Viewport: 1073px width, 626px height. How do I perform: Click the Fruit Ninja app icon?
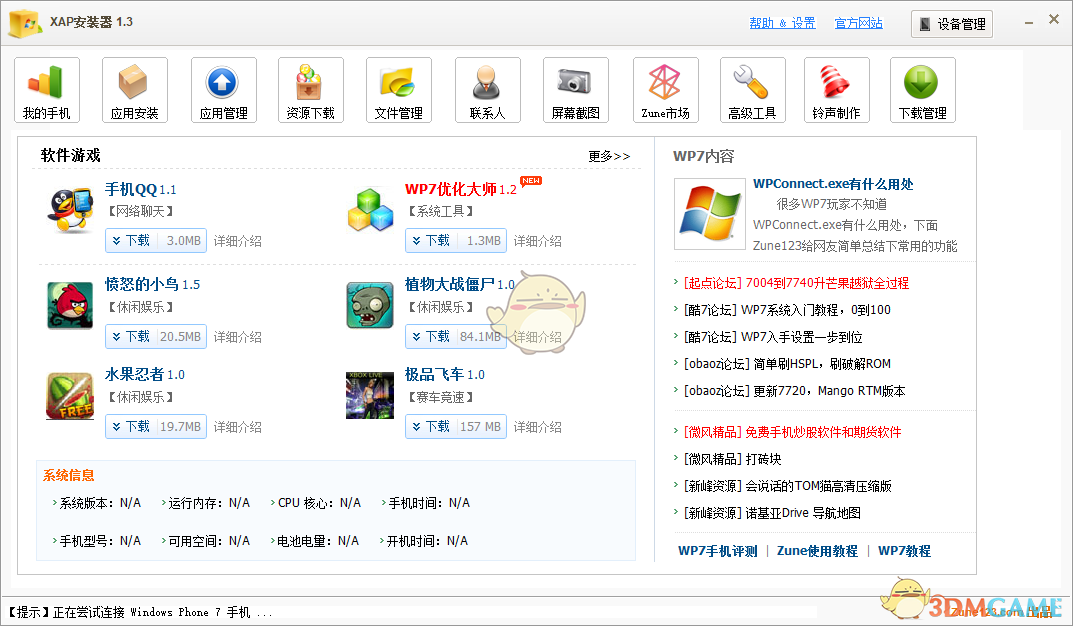70,395
